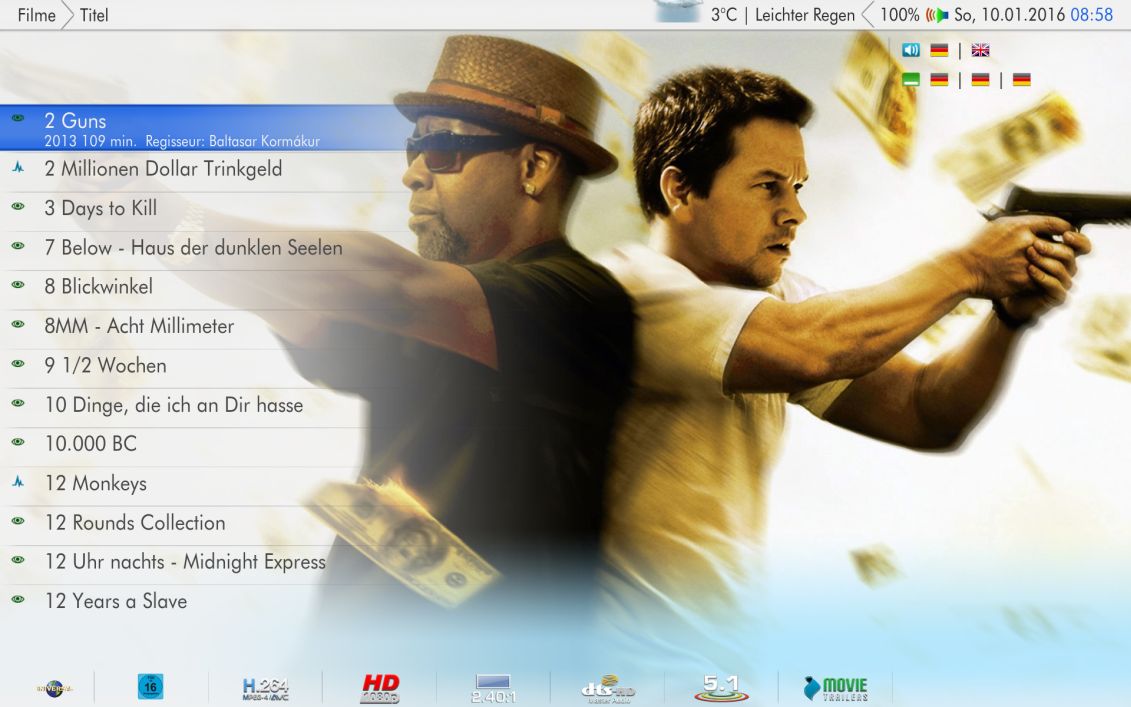1131x707 pixels.
Task: Click the H.264 video codec logo
Action: (265, 689)
